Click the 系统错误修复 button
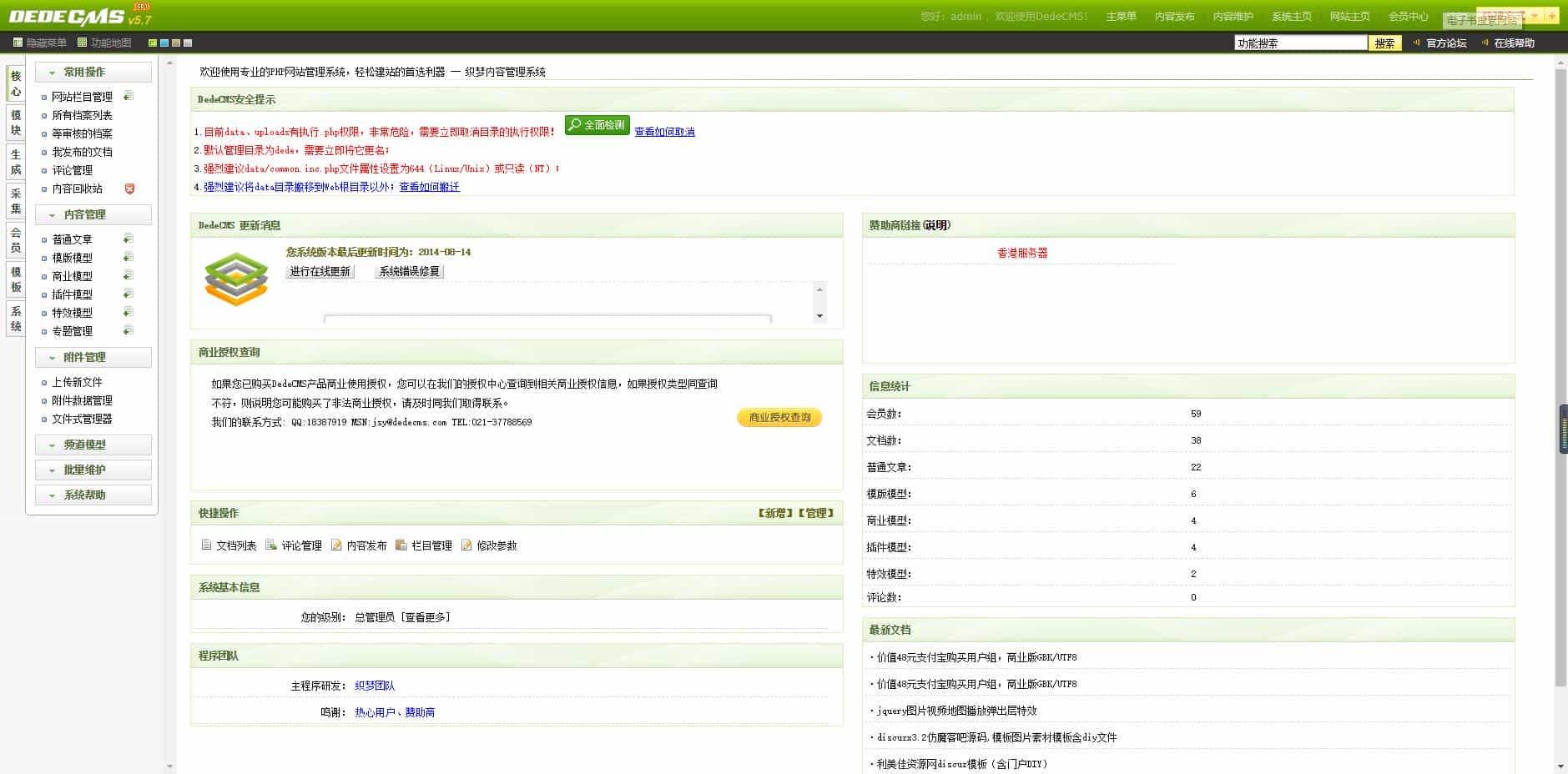This screenshot has width=1568, height=774. (x=409, y=271)
